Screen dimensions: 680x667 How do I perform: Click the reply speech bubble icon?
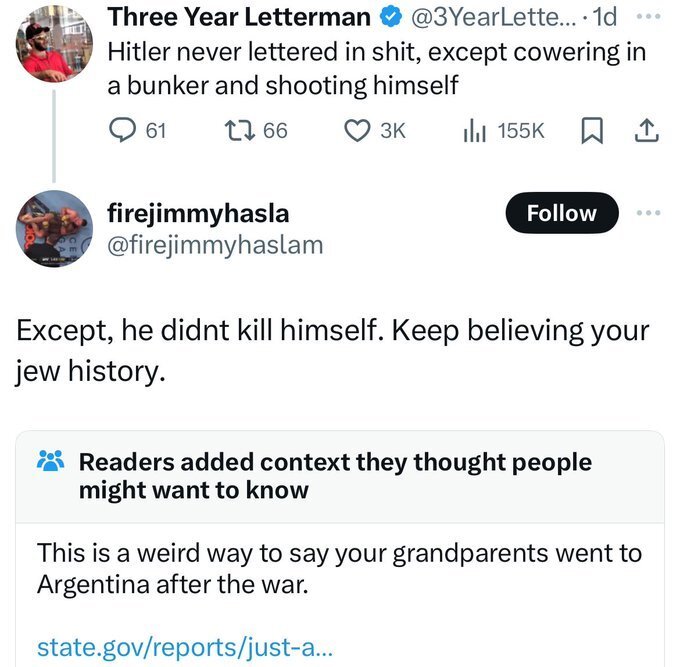point(121,132)
